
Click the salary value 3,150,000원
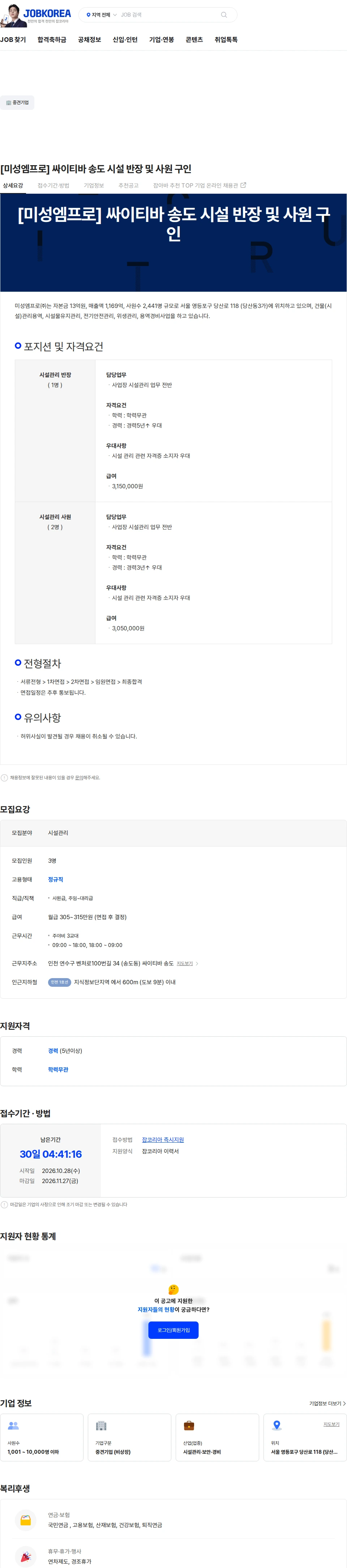pyautogui.click(x=127, y=487)
